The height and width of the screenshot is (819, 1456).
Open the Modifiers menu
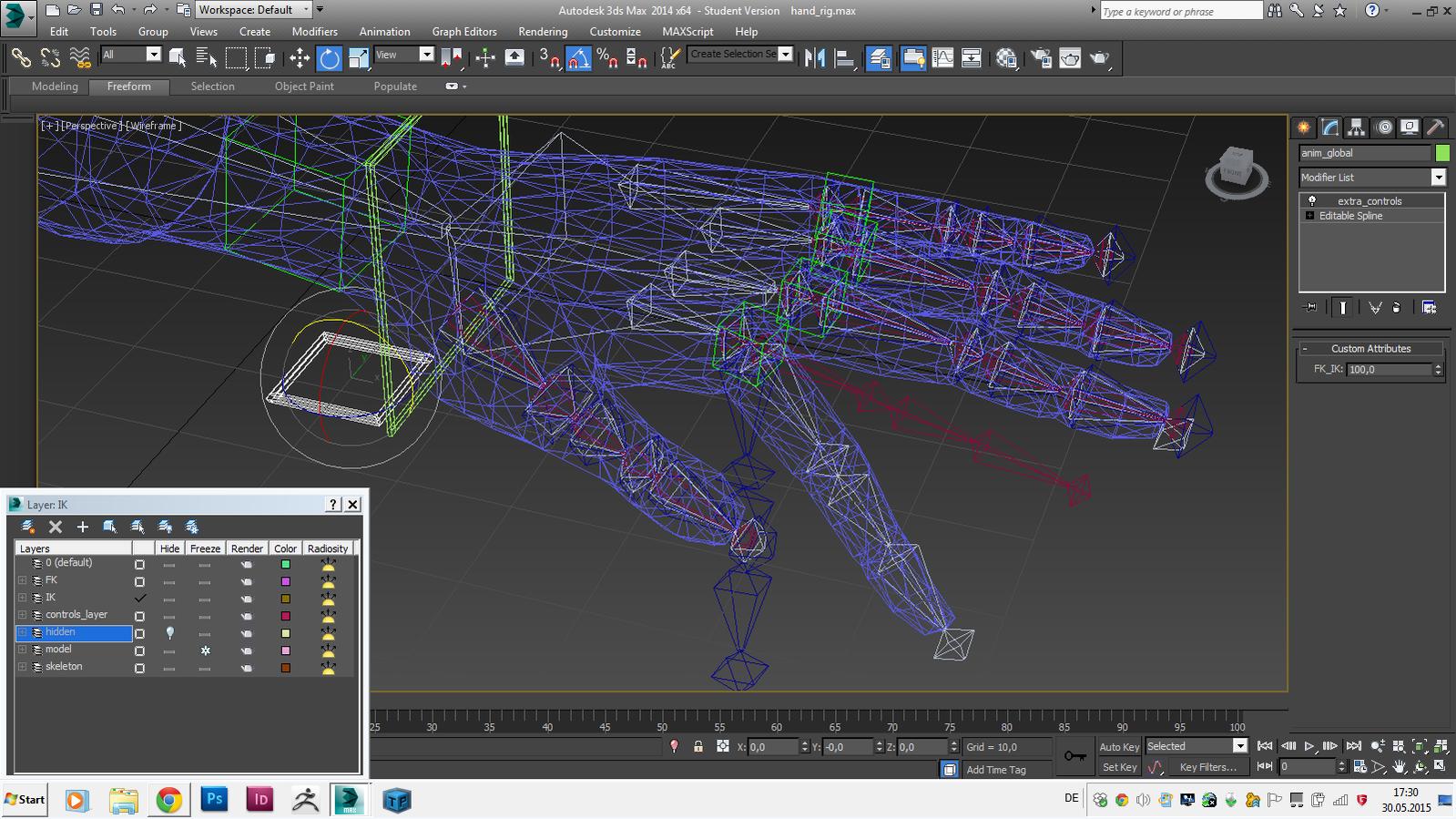pyautogui.click(x=314, y=31)
